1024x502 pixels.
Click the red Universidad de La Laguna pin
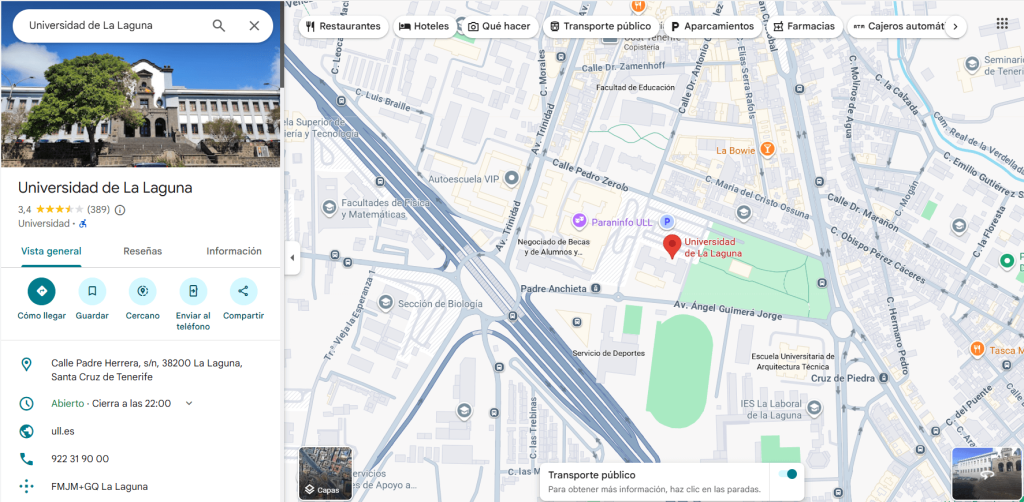672,247
